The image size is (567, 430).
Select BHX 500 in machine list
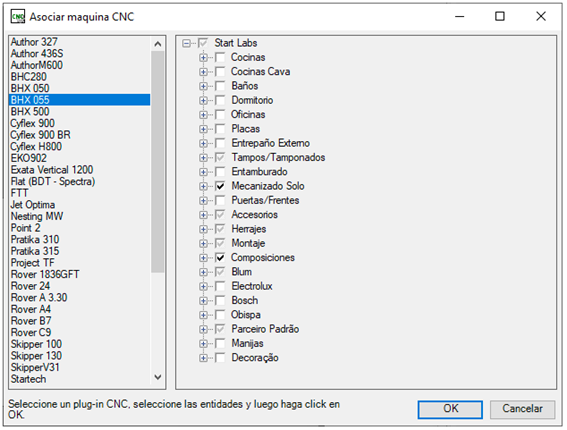[80, 111]
